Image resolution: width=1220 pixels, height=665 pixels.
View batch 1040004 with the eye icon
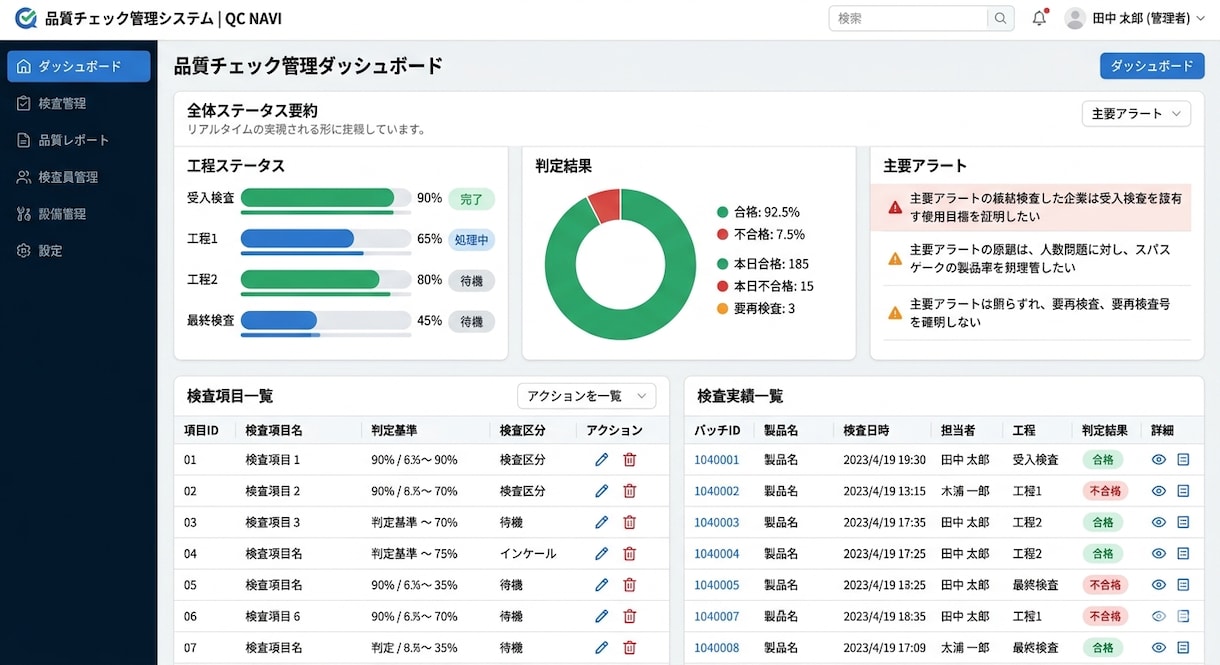pos(1159,553)
